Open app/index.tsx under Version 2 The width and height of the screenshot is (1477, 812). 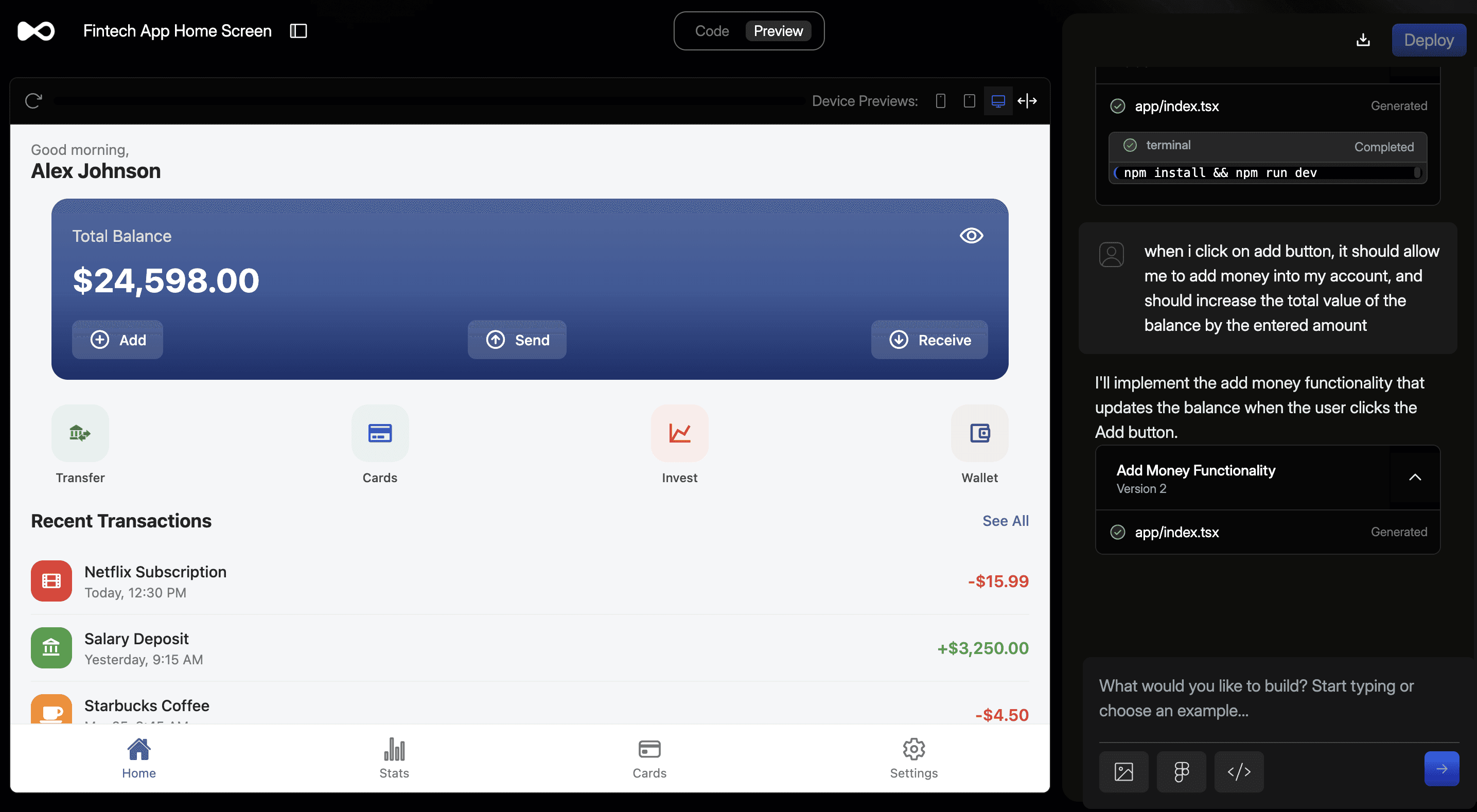tap(1176, 532)
